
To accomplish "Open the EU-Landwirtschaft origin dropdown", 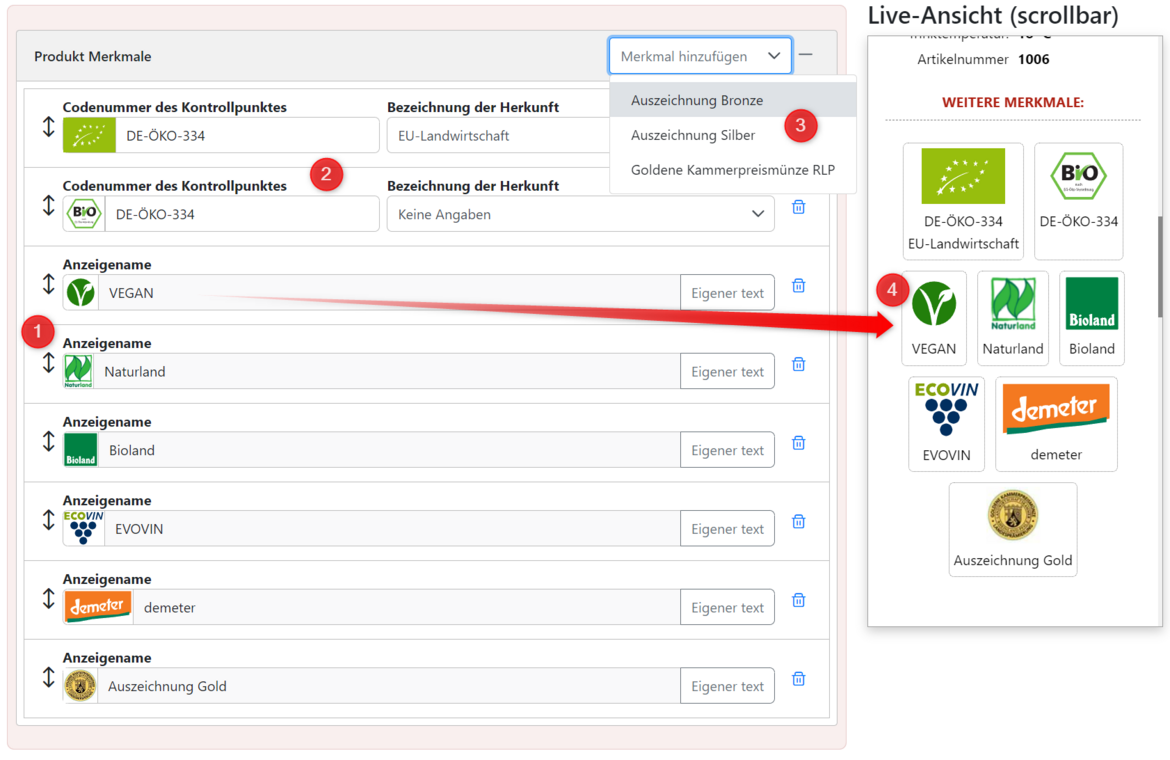I will tap(498, 136).
